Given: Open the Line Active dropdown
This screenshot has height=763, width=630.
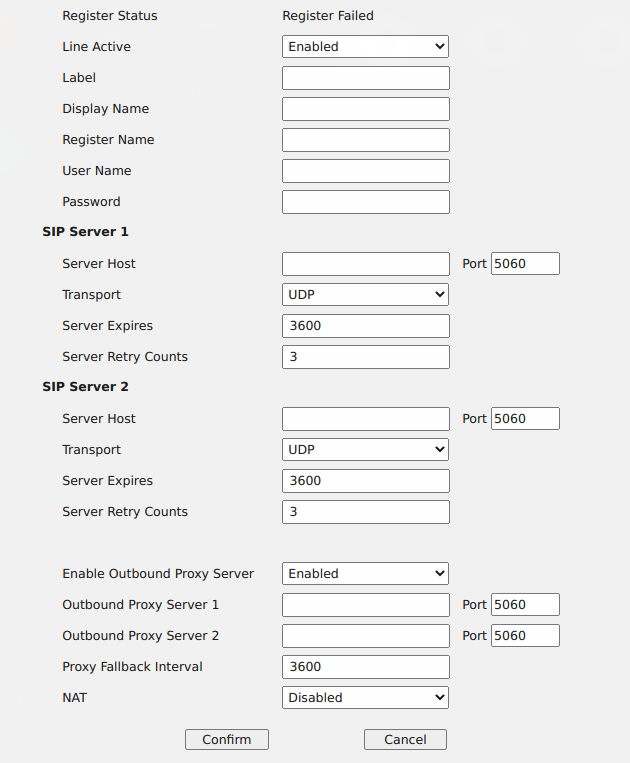Looking at the screenshot, I should 365,47.
